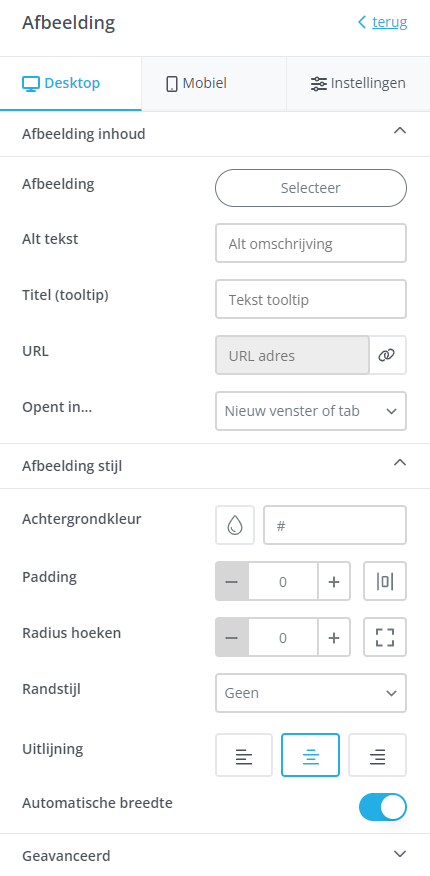This screenshot has height=876, width=430.
Task: Switch to the Instellingen tab
Action: 359,84
